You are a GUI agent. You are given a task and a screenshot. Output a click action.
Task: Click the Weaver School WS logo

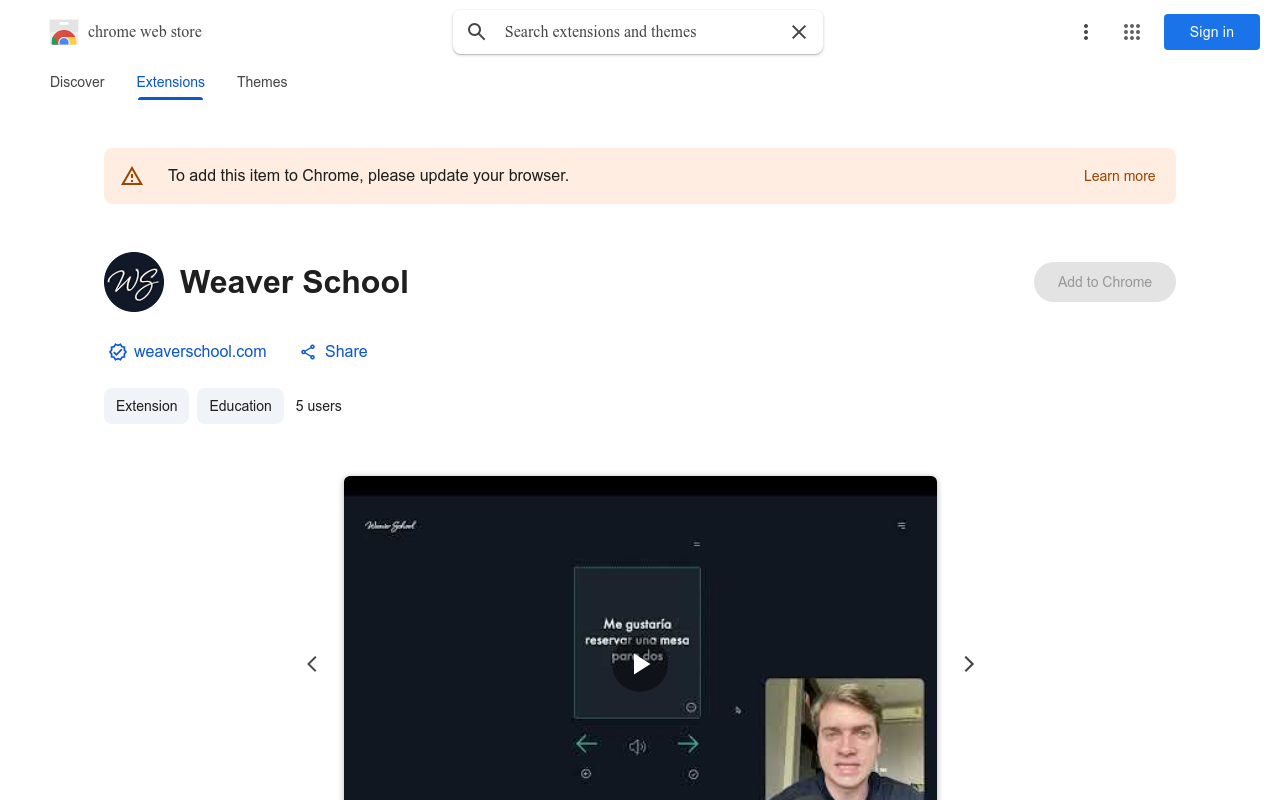[134, 282]
